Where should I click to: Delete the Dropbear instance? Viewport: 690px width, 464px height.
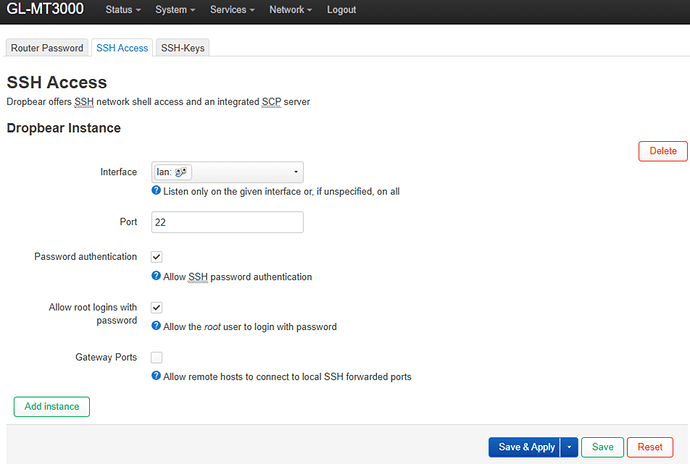[x=663, y=151]
